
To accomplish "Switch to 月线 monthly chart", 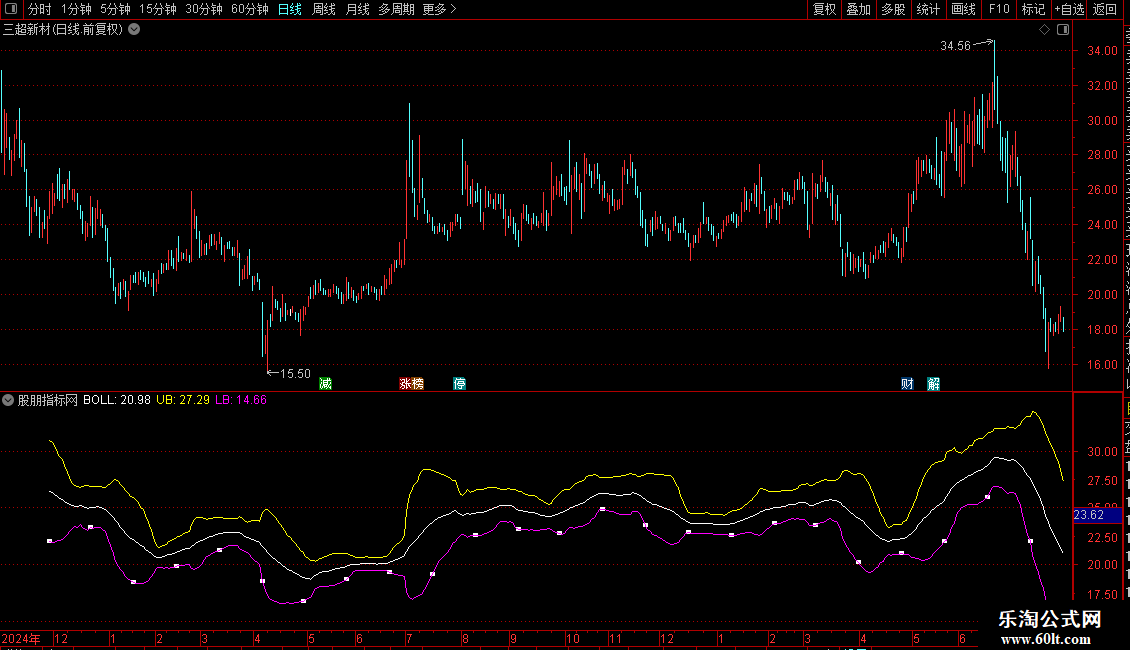I will click(357, 9).
